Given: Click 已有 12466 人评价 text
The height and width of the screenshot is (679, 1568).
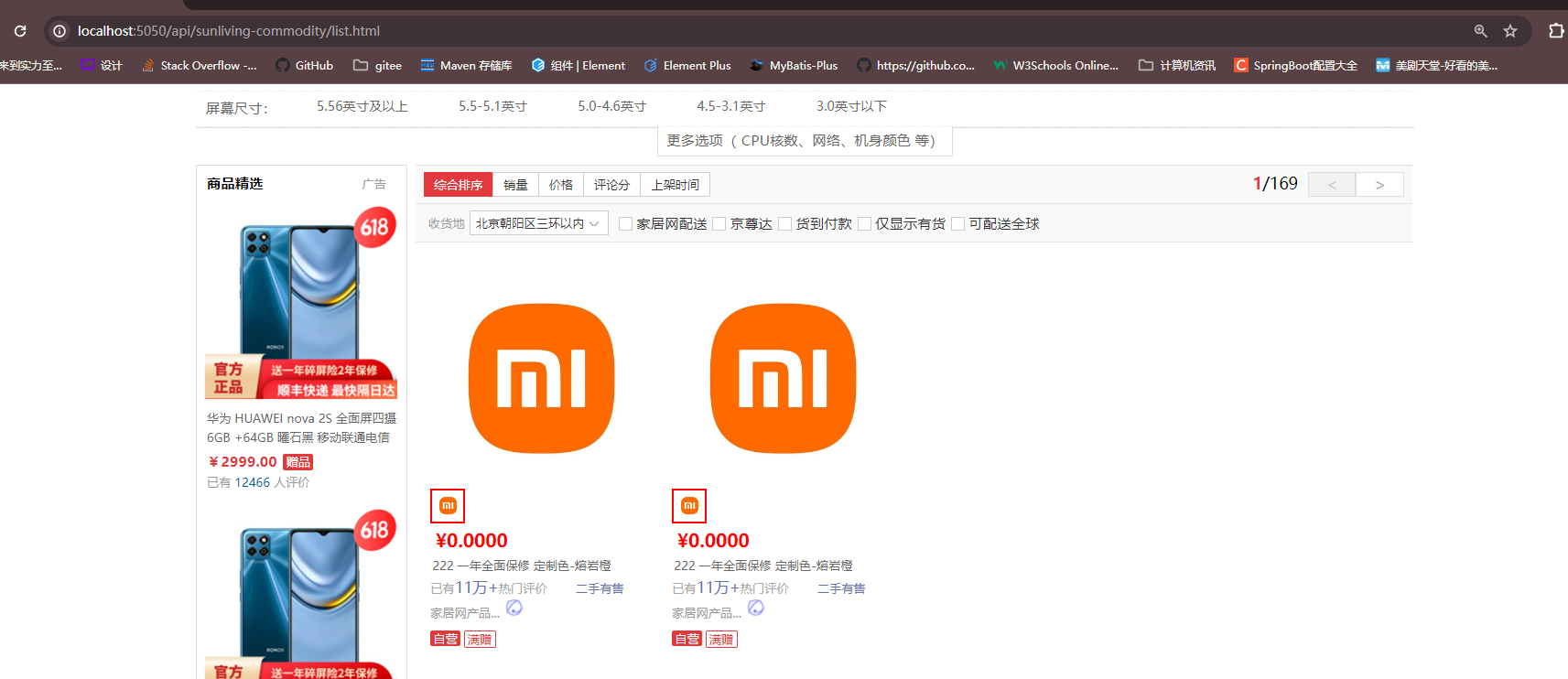Looking at the screenshot, I should click(258, 482).
